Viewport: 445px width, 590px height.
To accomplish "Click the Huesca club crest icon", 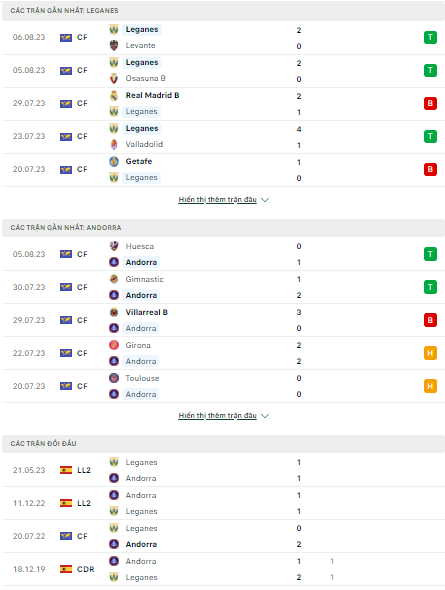I will pyautogui.click(x=114, y=246).
